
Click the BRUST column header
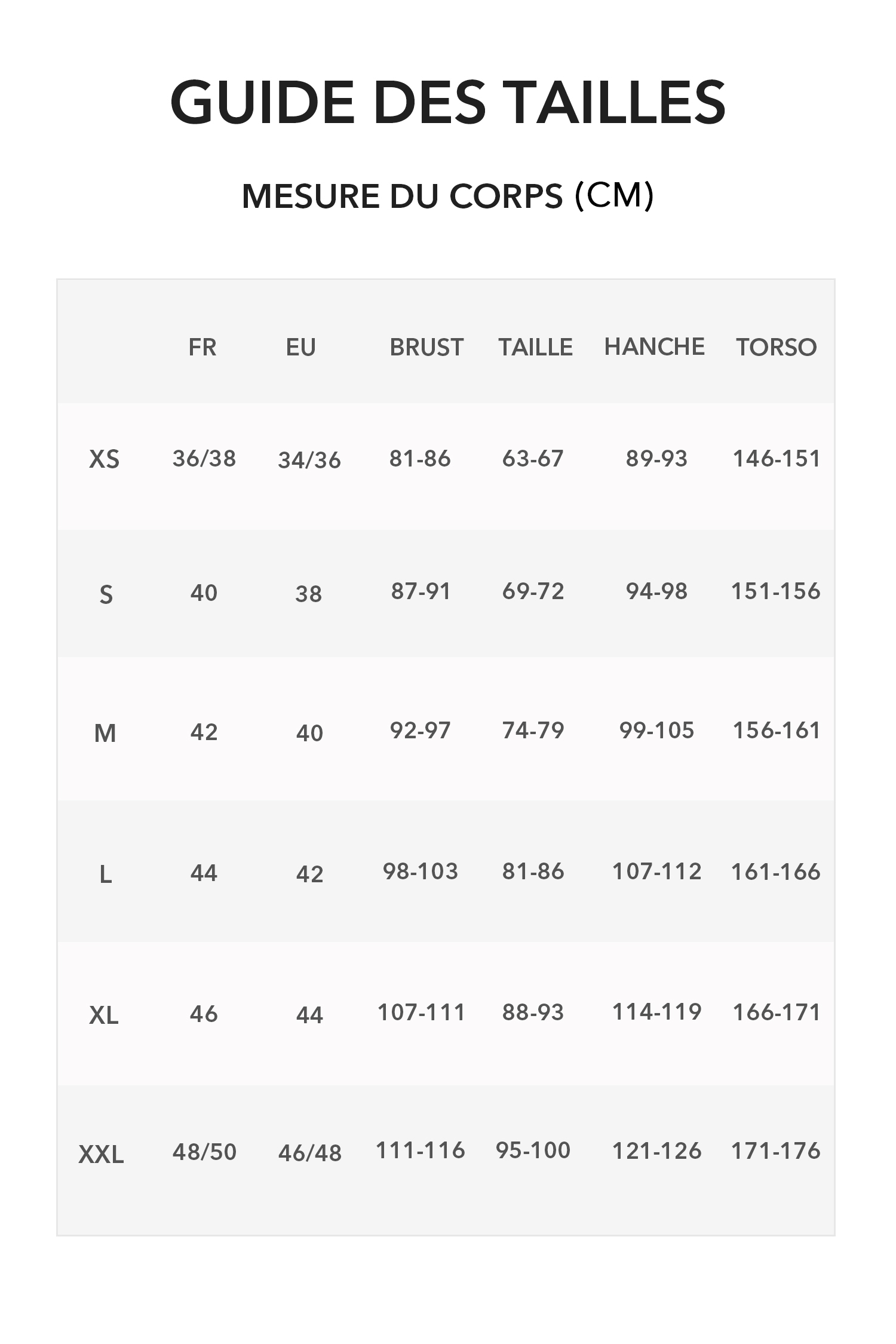point(426,347)
